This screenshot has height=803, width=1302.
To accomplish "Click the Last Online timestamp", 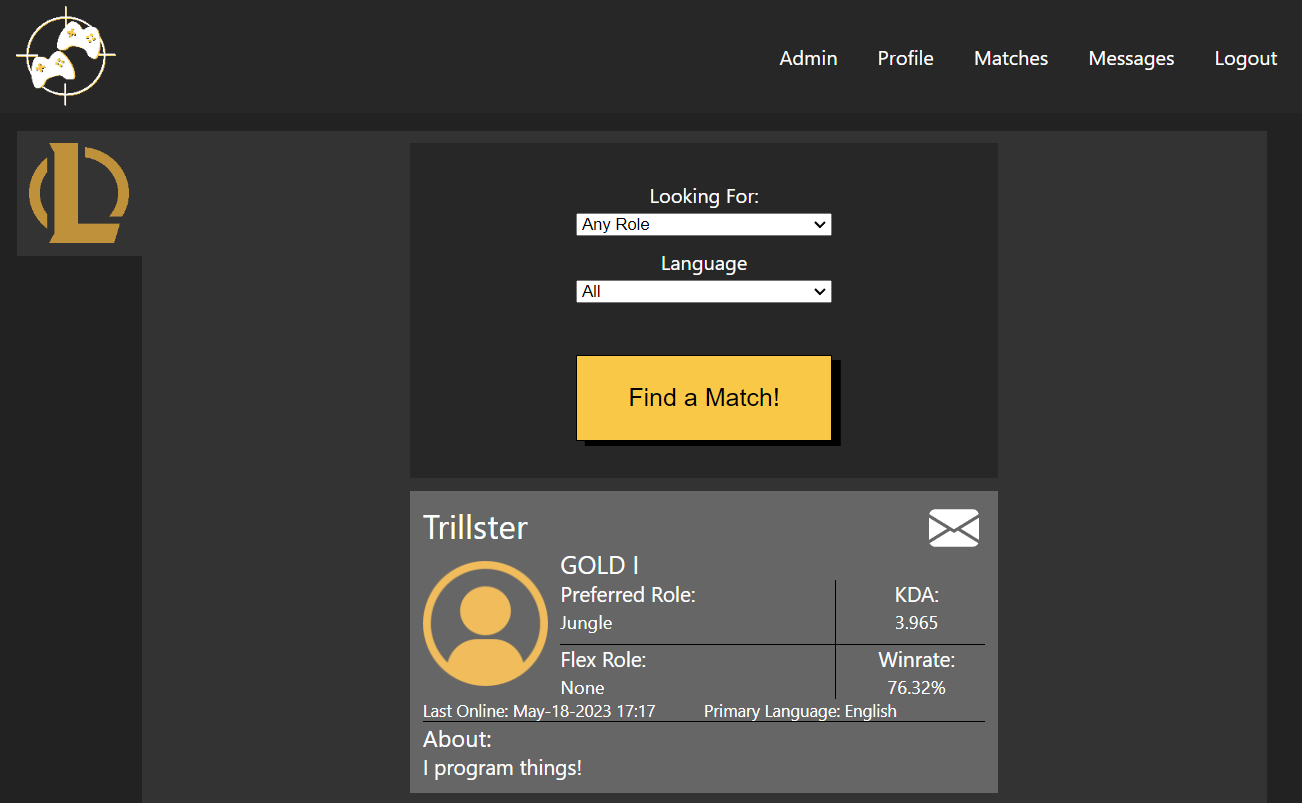I will (x=539, y=712).
